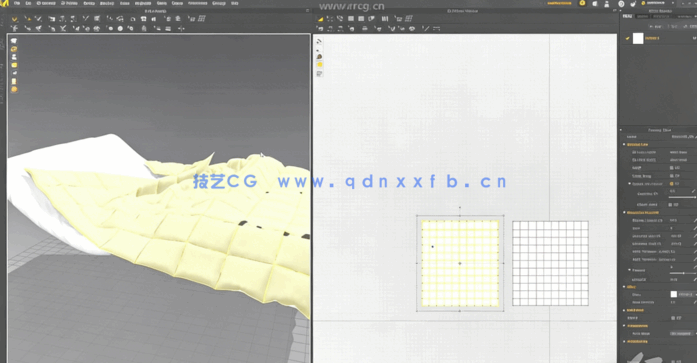
Task: Click the second yellow round icon in the 3D viewport sidebar
Action: (14, 49)
